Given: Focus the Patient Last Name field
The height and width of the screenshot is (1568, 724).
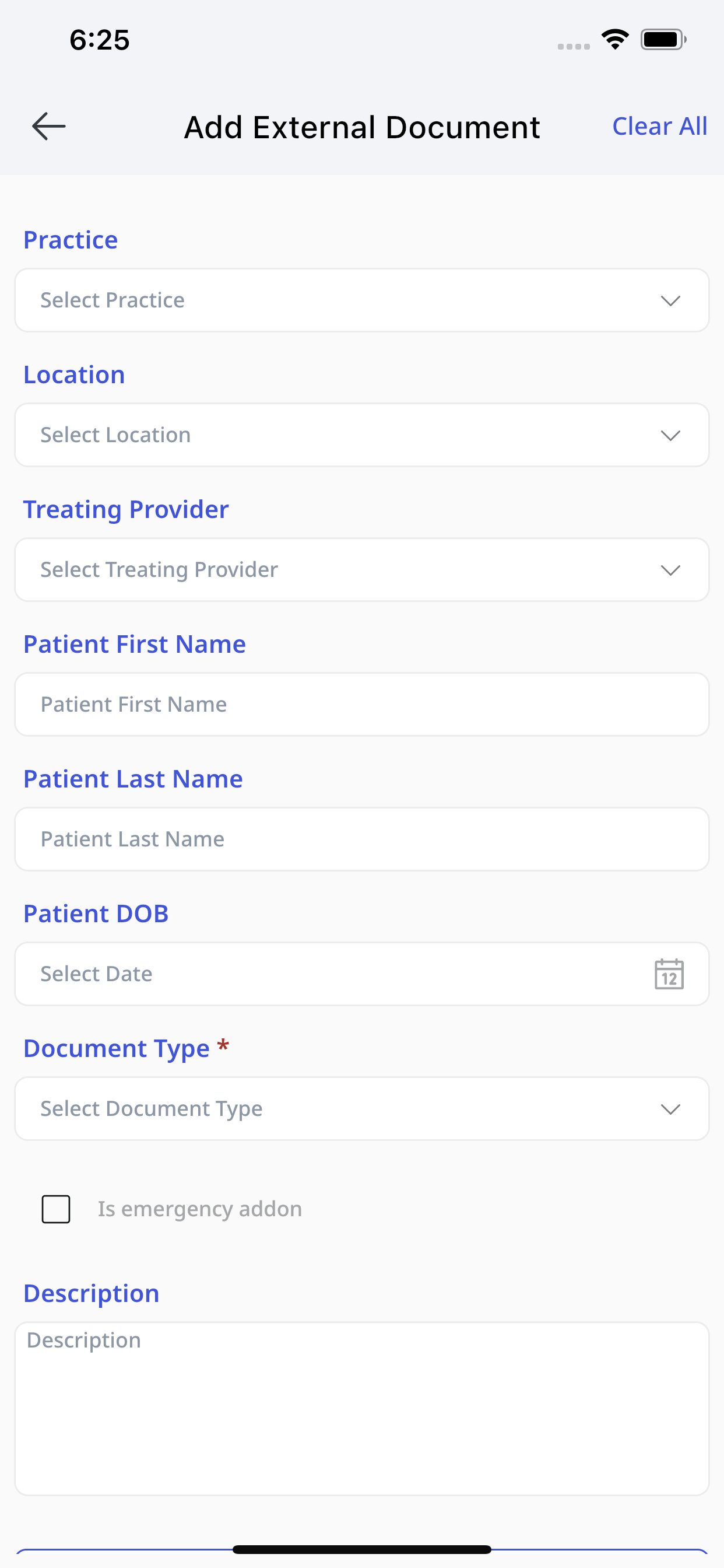Looking at the screenshot, I should tap(361, 839).
